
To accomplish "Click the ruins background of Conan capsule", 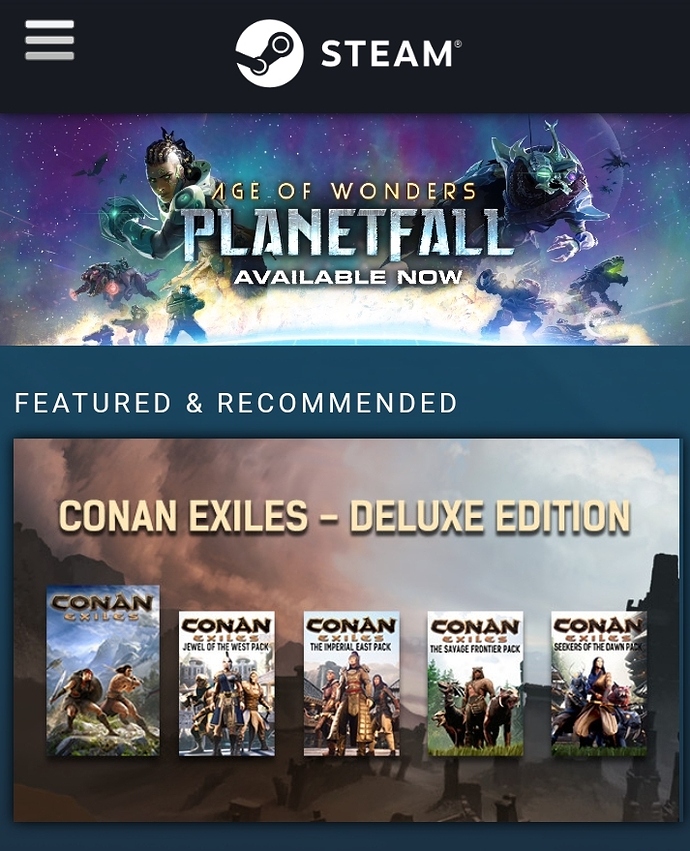I will 346,790.
